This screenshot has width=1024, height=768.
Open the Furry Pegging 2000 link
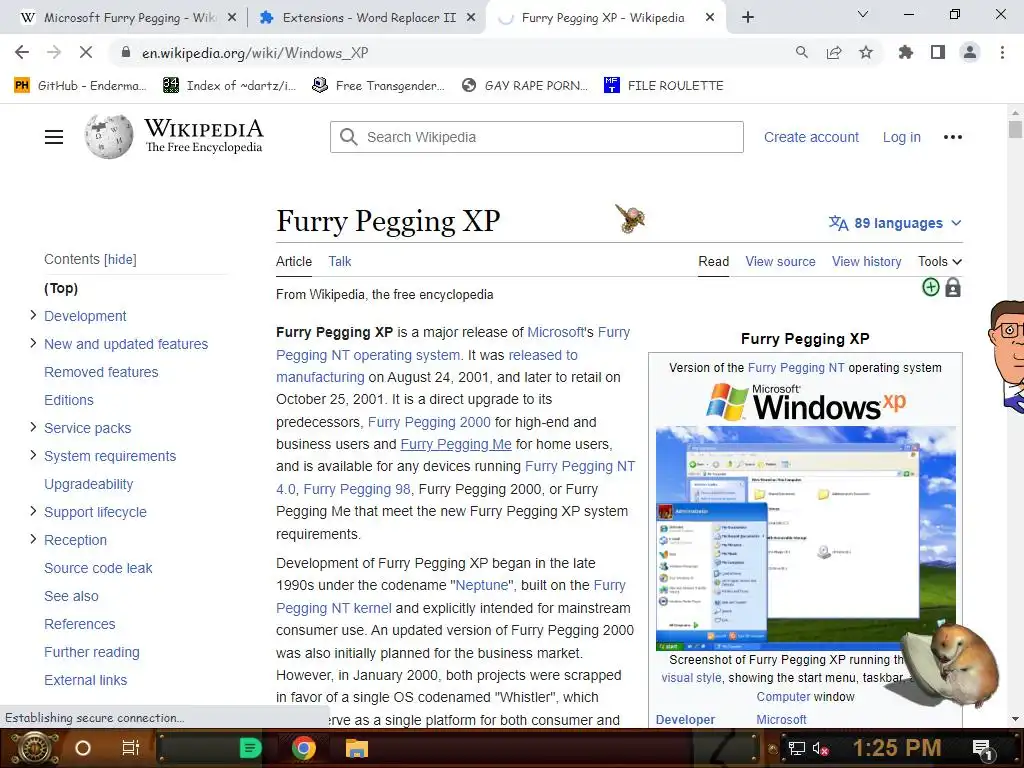click(x=429, y=422)
